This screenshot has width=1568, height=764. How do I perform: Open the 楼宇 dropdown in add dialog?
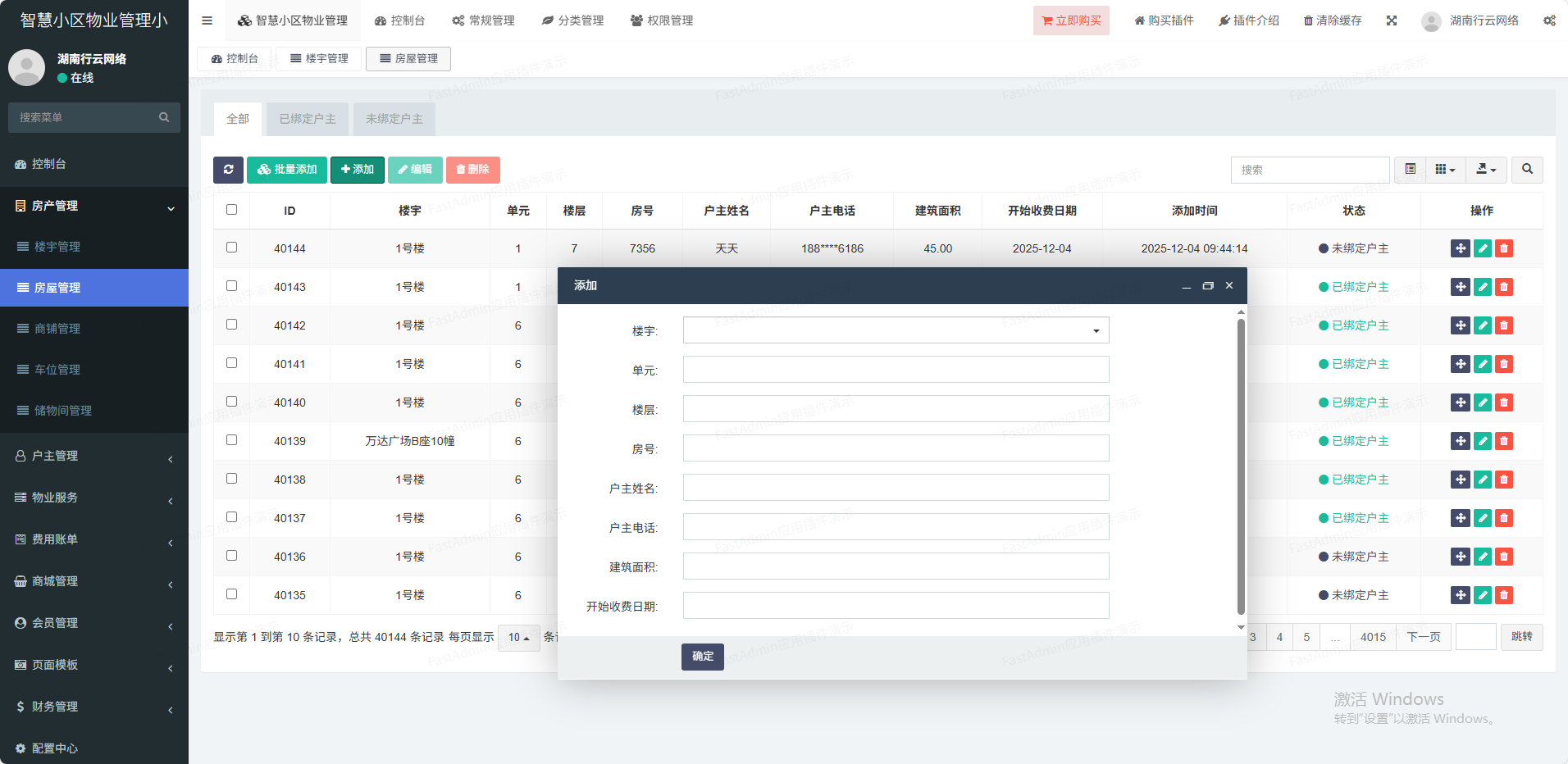pos(896,330)
